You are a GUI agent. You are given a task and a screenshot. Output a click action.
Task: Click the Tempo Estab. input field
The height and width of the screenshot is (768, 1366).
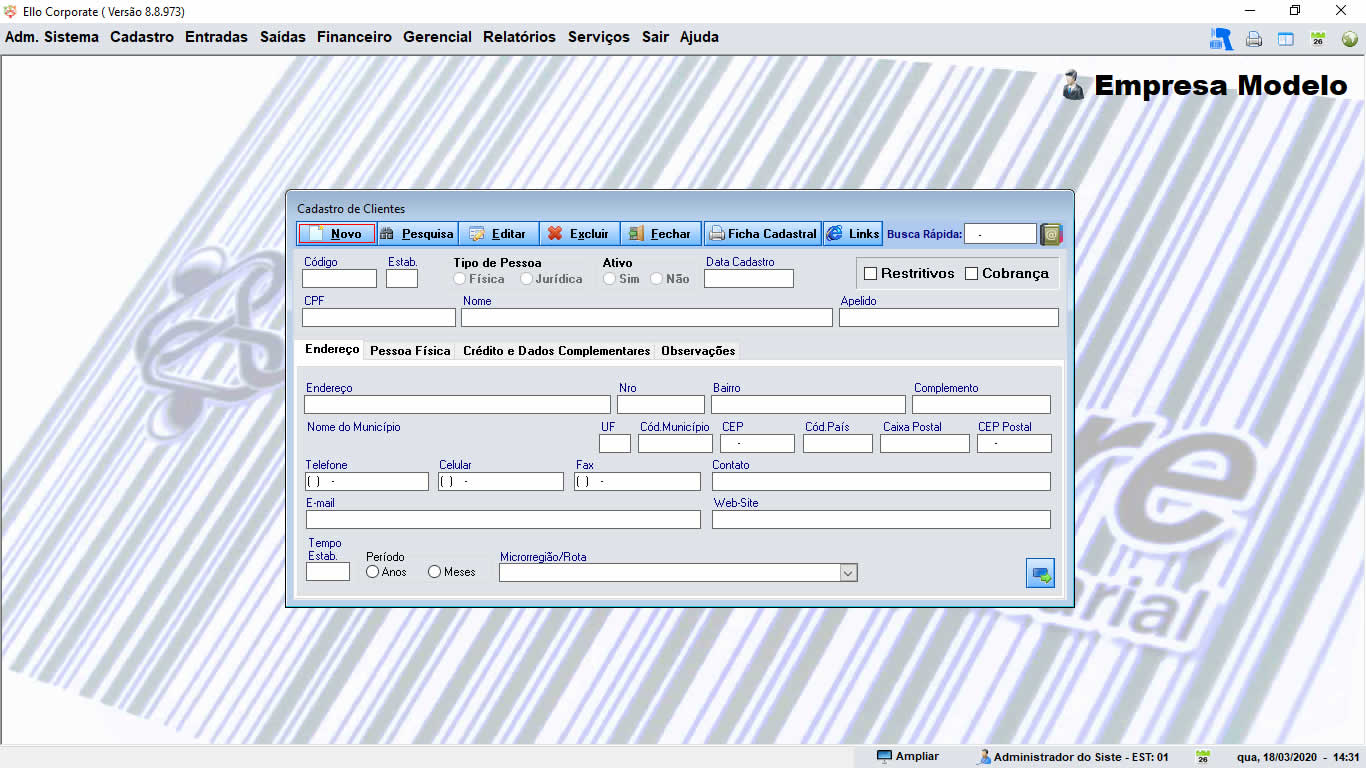(328, 572)
